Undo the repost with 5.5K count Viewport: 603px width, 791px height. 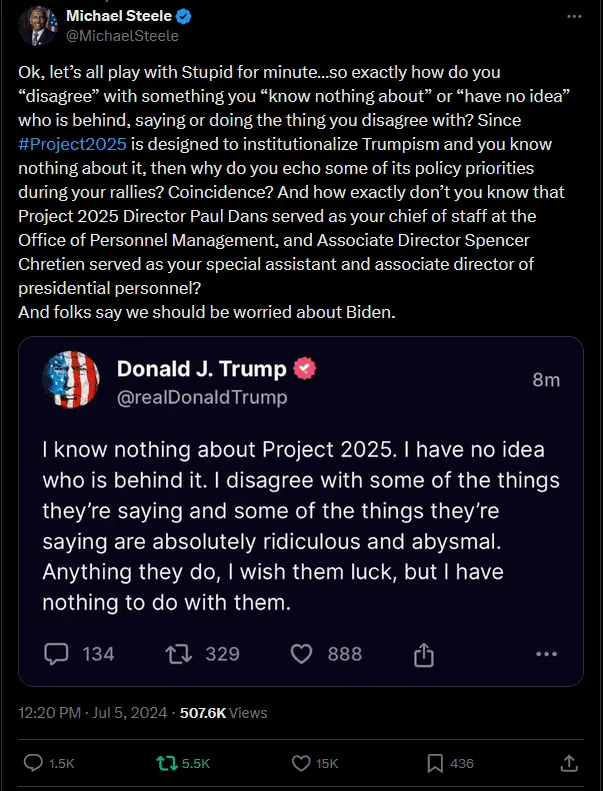click(x=166, y=763)
